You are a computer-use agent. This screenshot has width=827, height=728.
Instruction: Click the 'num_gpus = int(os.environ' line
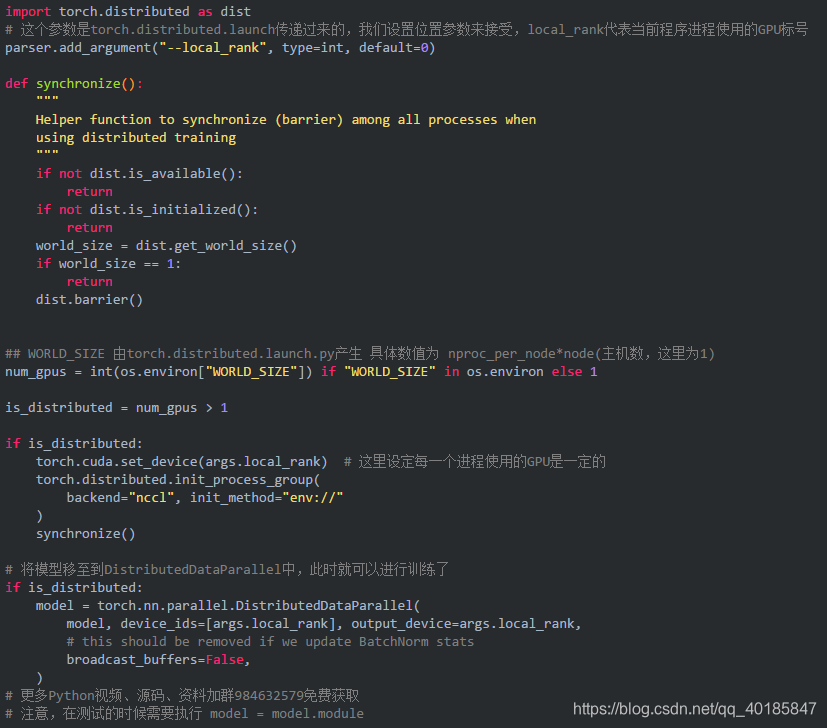click(x=301, y=372)
